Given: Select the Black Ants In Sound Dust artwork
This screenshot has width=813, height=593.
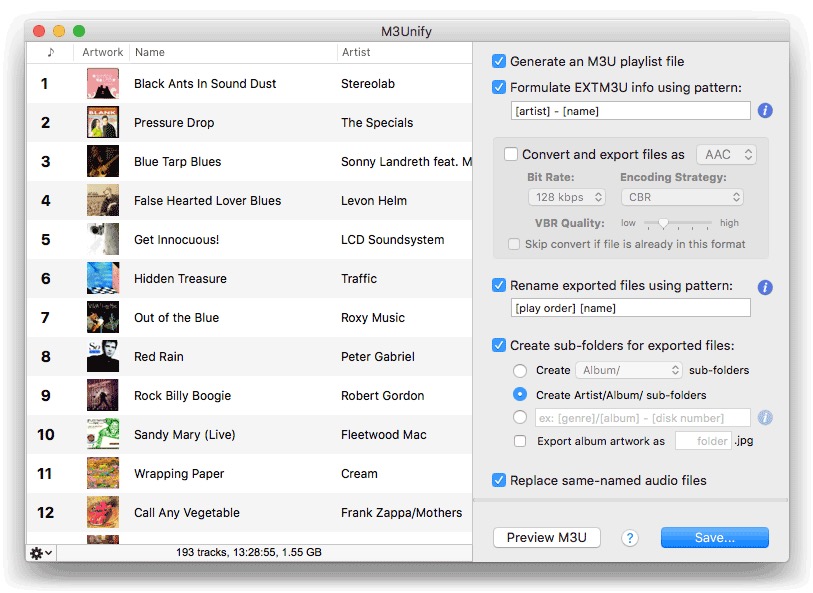Looking at the screenshot, I should (x=103, y=84).
